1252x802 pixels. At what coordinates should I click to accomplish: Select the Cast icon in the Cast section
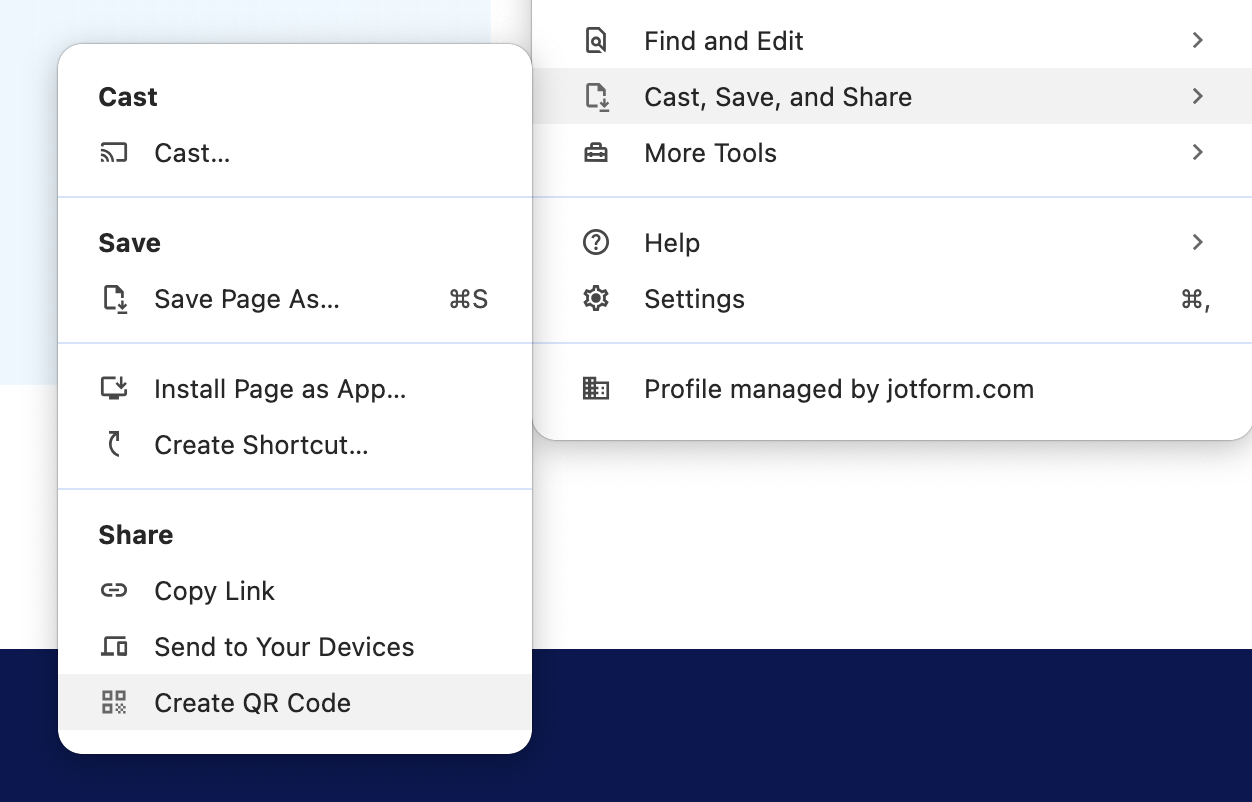click(x=113, y=152)
